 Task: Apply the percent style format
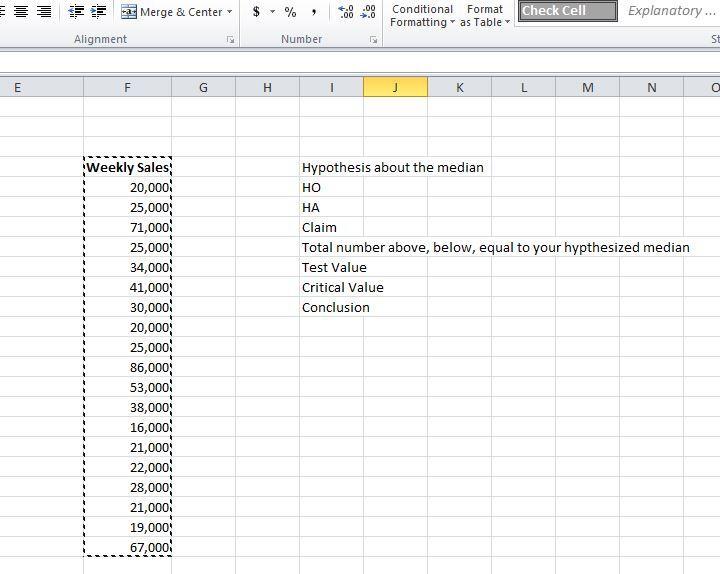(290, 11)
